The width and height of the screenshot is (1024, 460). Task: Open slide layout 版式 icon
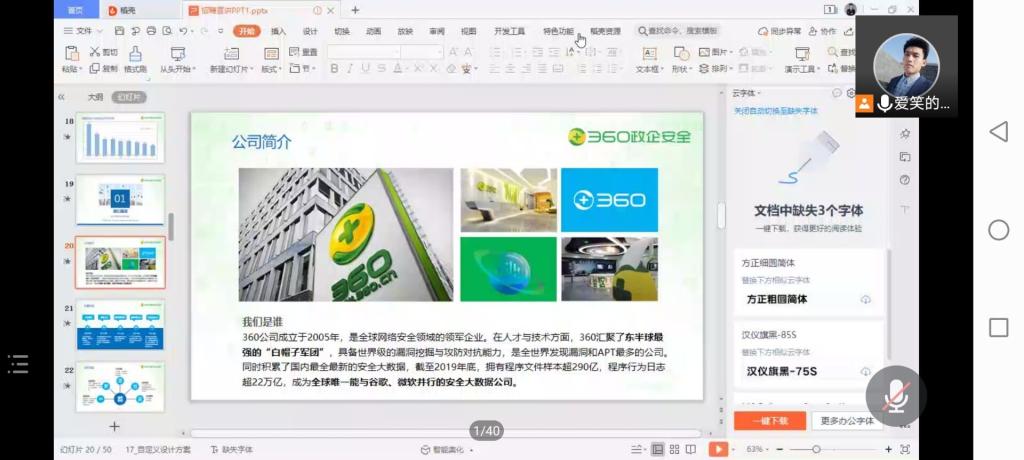[271, 54]
